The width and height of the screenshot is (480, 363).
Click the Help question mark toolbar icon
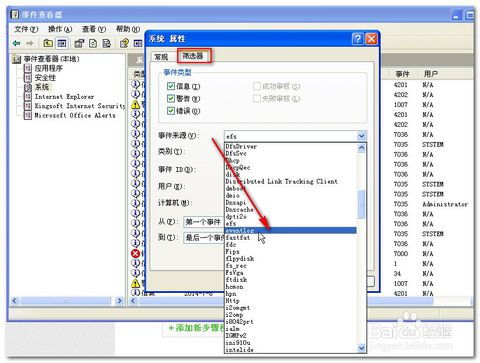point(124,43)
